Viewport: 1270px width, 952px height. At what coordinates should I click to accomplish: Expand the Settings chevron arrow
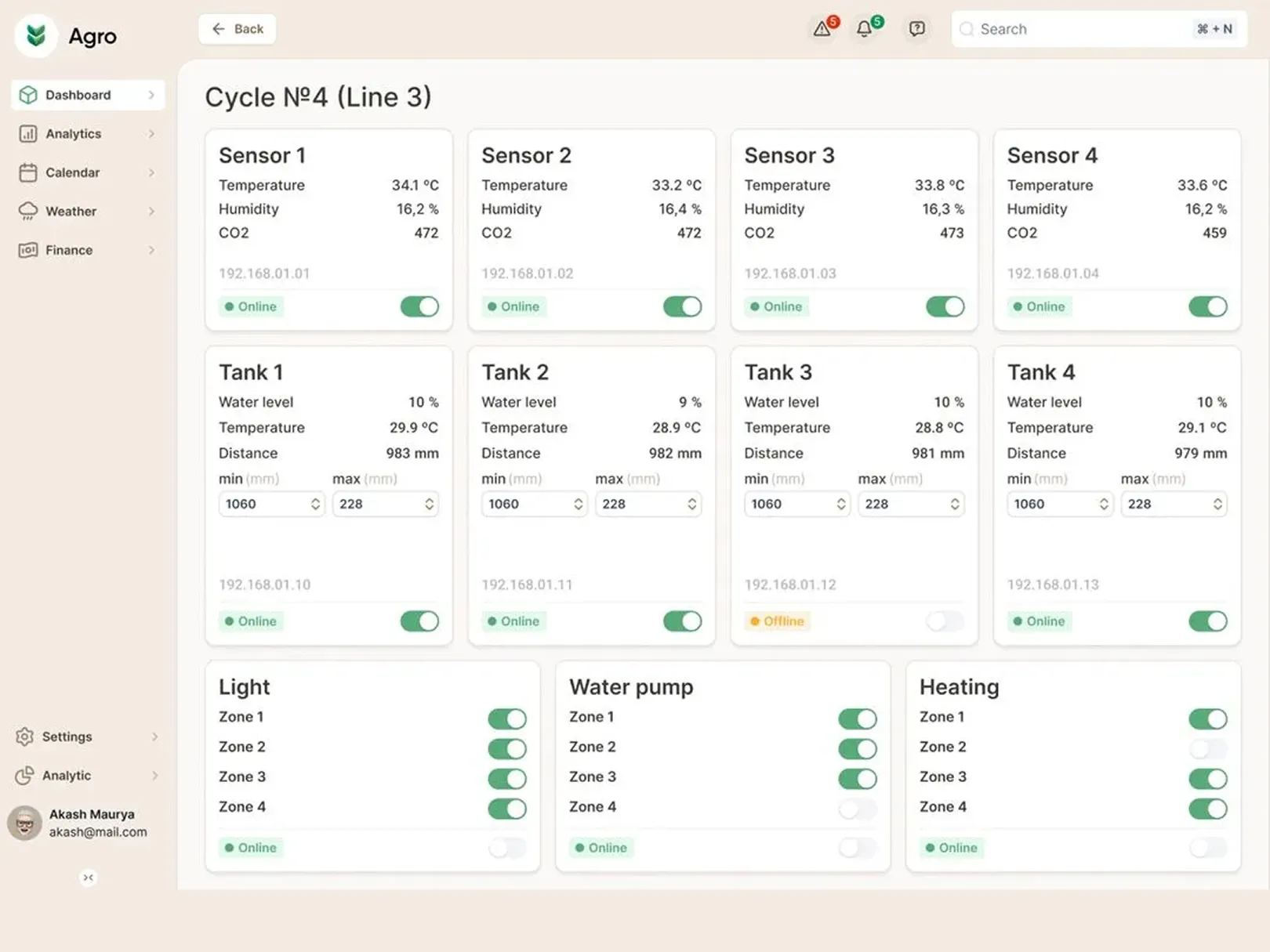(x=154, y=737)
